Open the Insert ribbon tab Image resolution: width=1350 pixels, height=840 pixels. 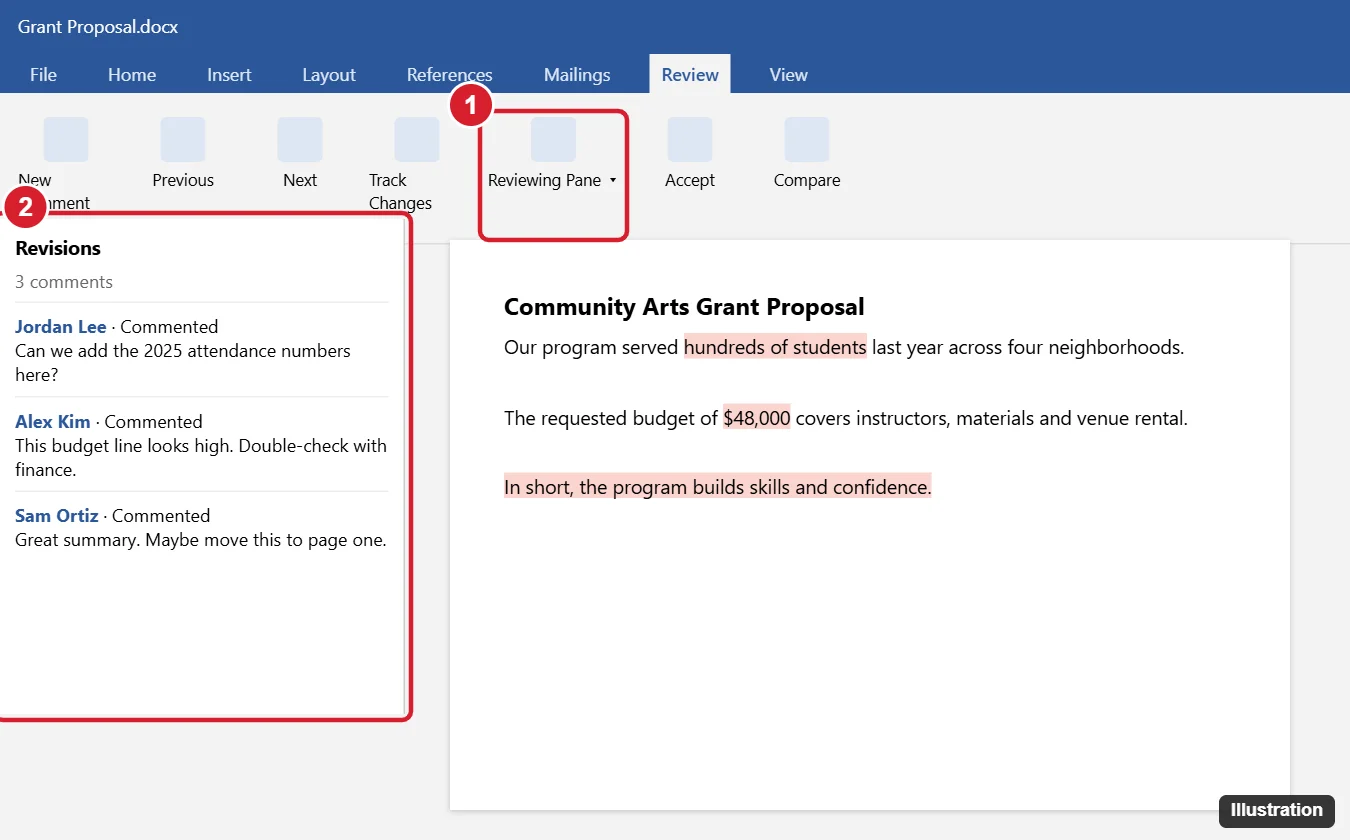click(229, 74)
